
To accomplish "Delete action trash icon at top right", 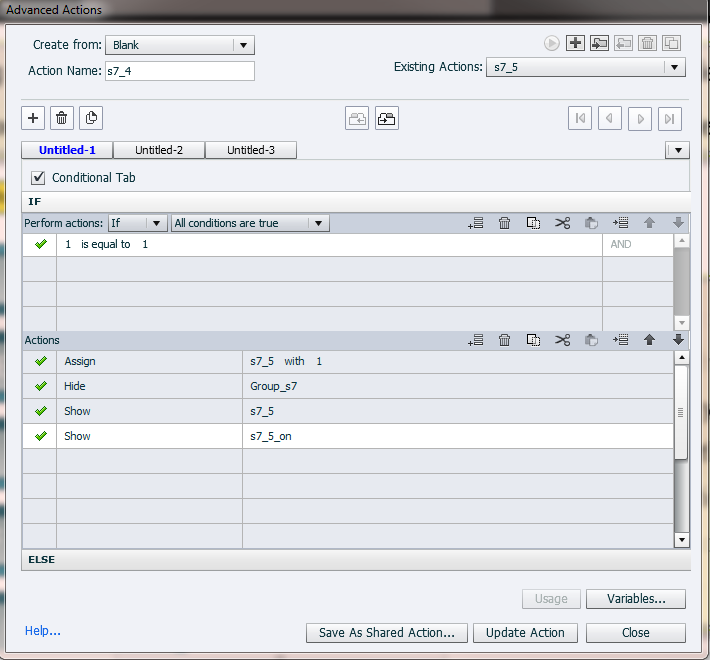I will click(x=648, y=43).
